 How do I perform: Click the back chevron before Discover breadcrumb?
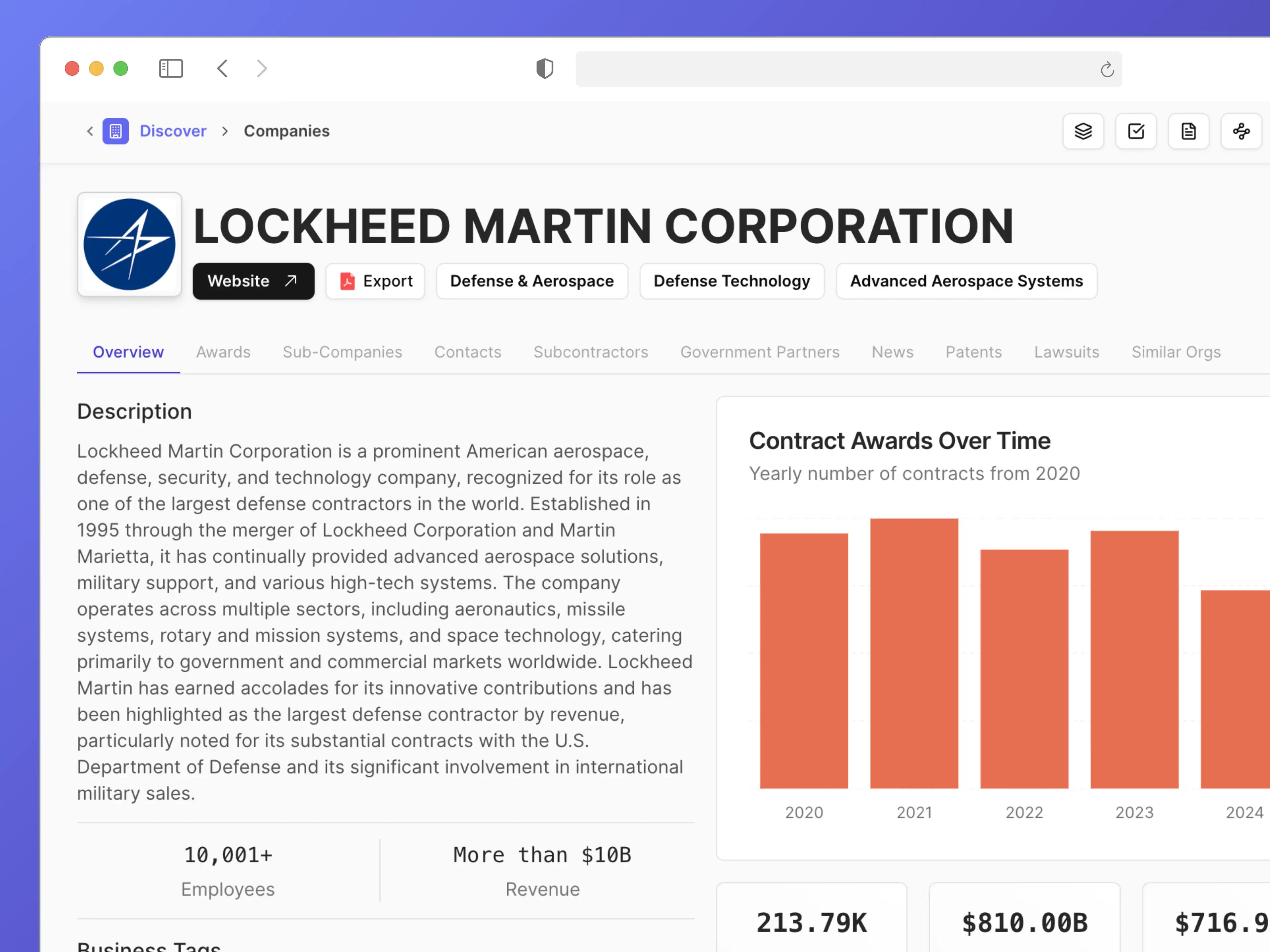[90, 131]
